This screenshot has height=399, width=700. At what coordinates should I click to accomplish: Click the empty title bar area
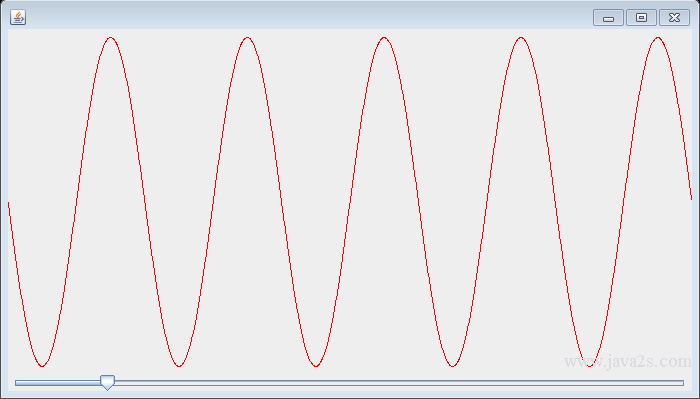pyautogui.click(x=308, y=17)
